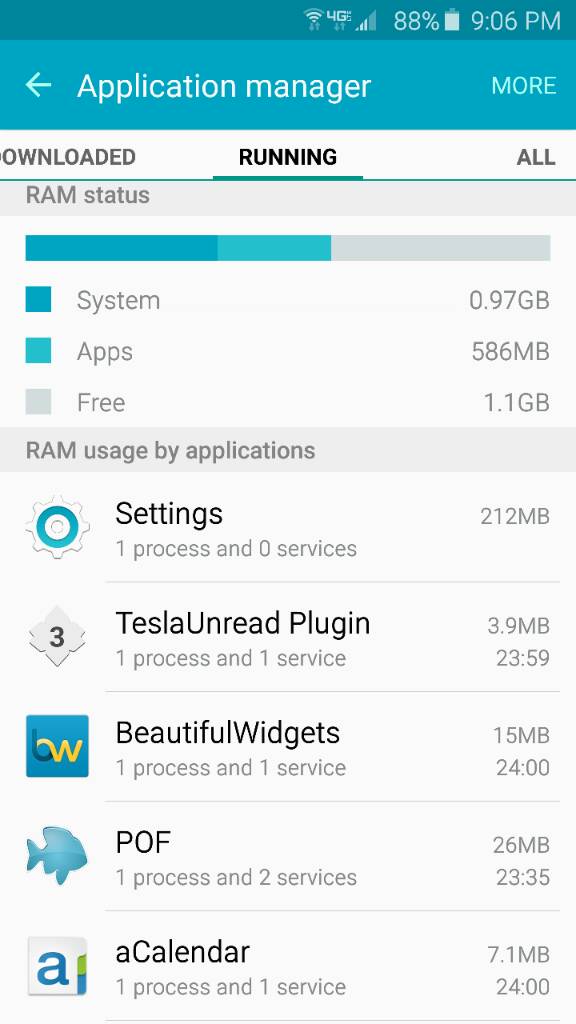The height and width of the screenshot is (1024, 576).
Task: Open the Settings gear app icon
Action: pyautogui.click(x=57, y=526)
